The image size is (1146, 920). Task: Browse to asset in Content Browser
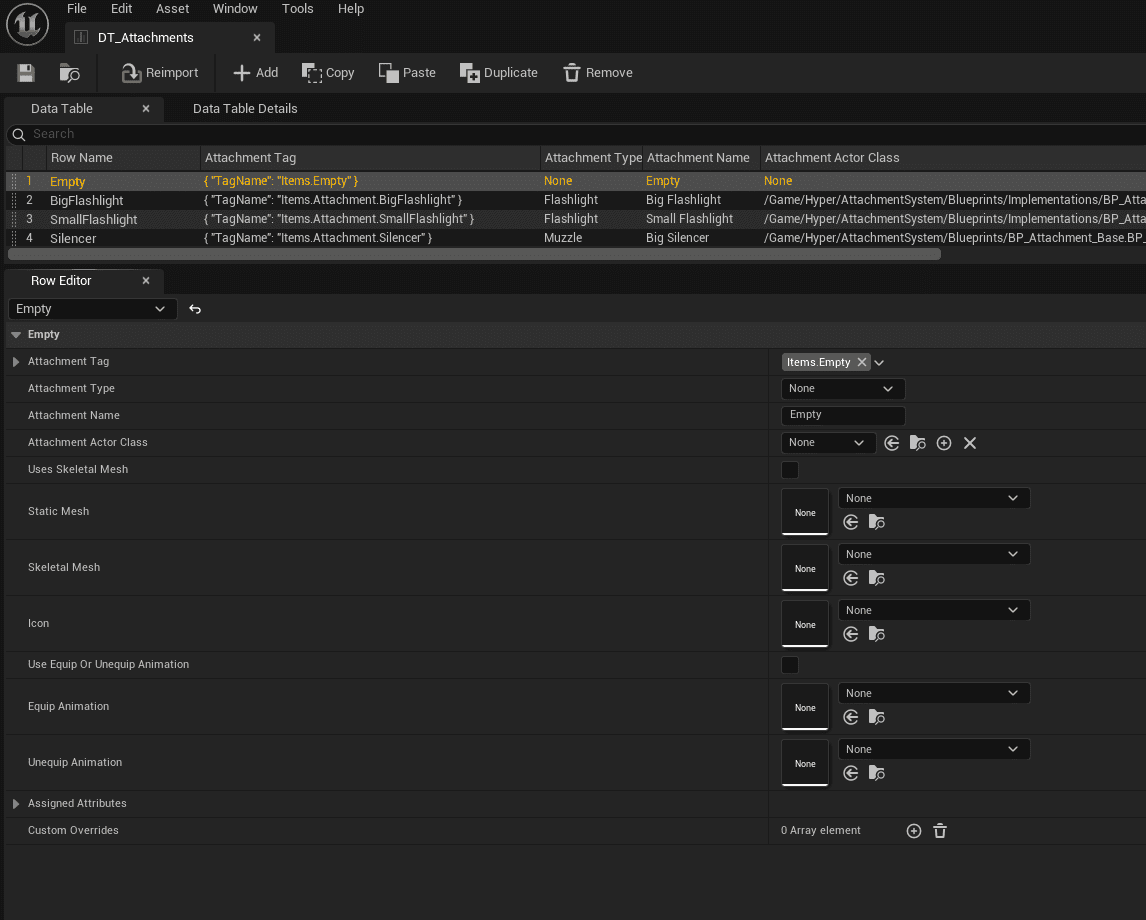pyautogui.click(x=69, y=72)
